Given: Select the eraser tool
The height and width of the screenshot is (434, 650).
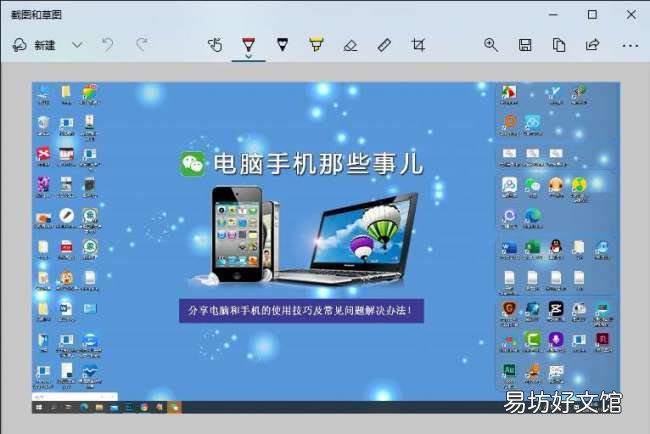Looking at the screenshot, I should click(x=350, y=45).
